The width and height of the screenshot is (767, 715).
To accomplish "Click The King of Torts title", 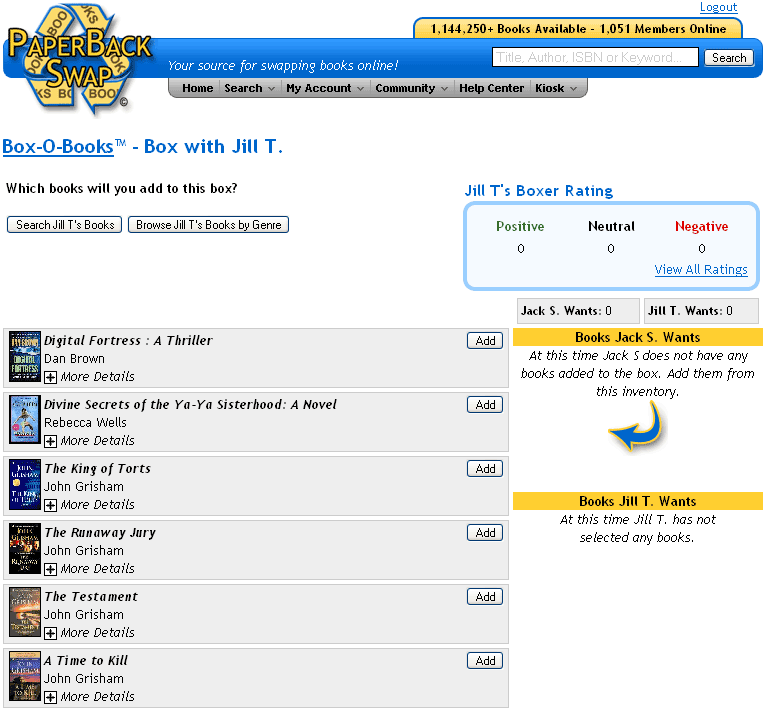I will (97, 469).
